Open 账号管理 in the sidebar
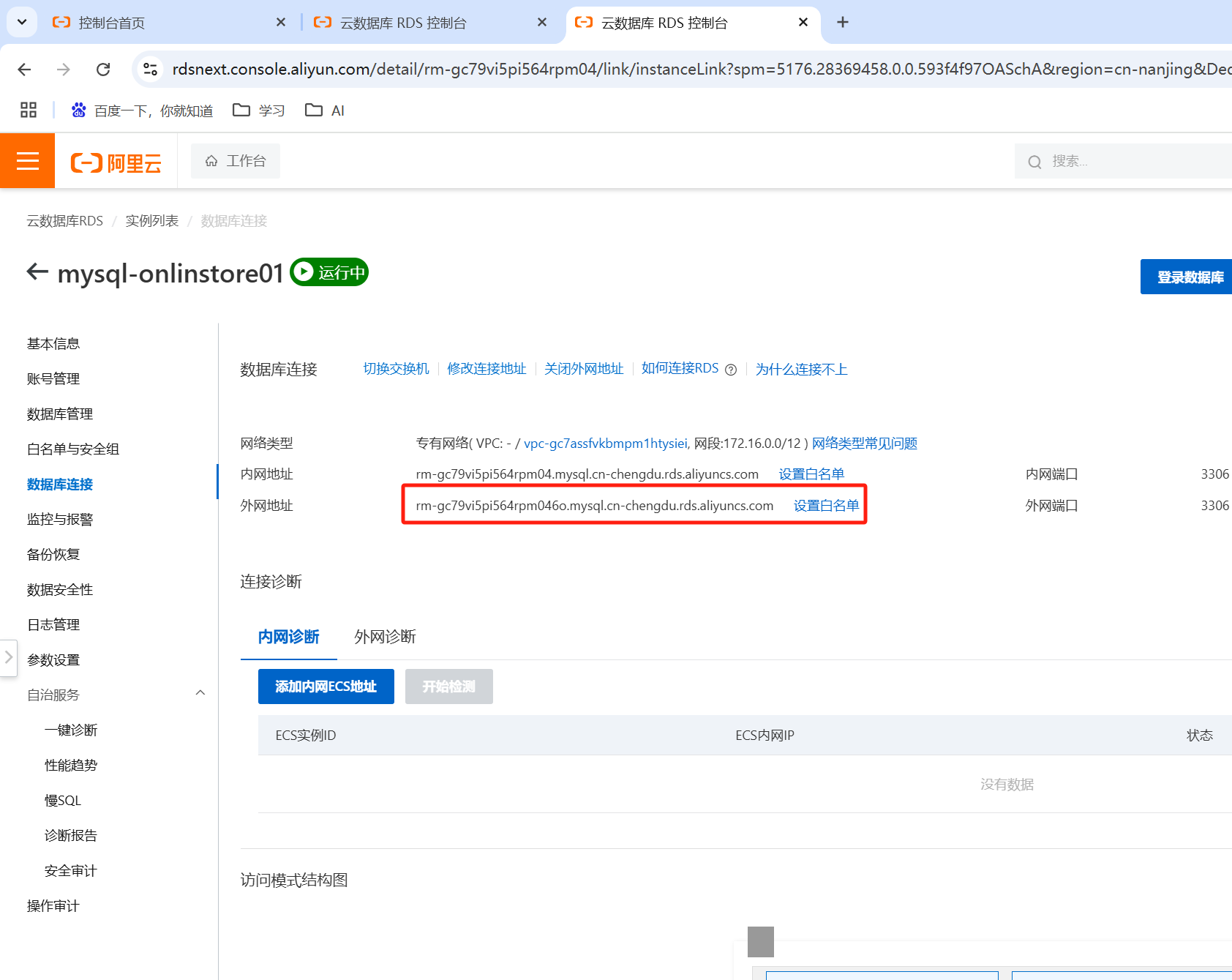Viewport: 1232px width, 980px height. tap(53, 379)
